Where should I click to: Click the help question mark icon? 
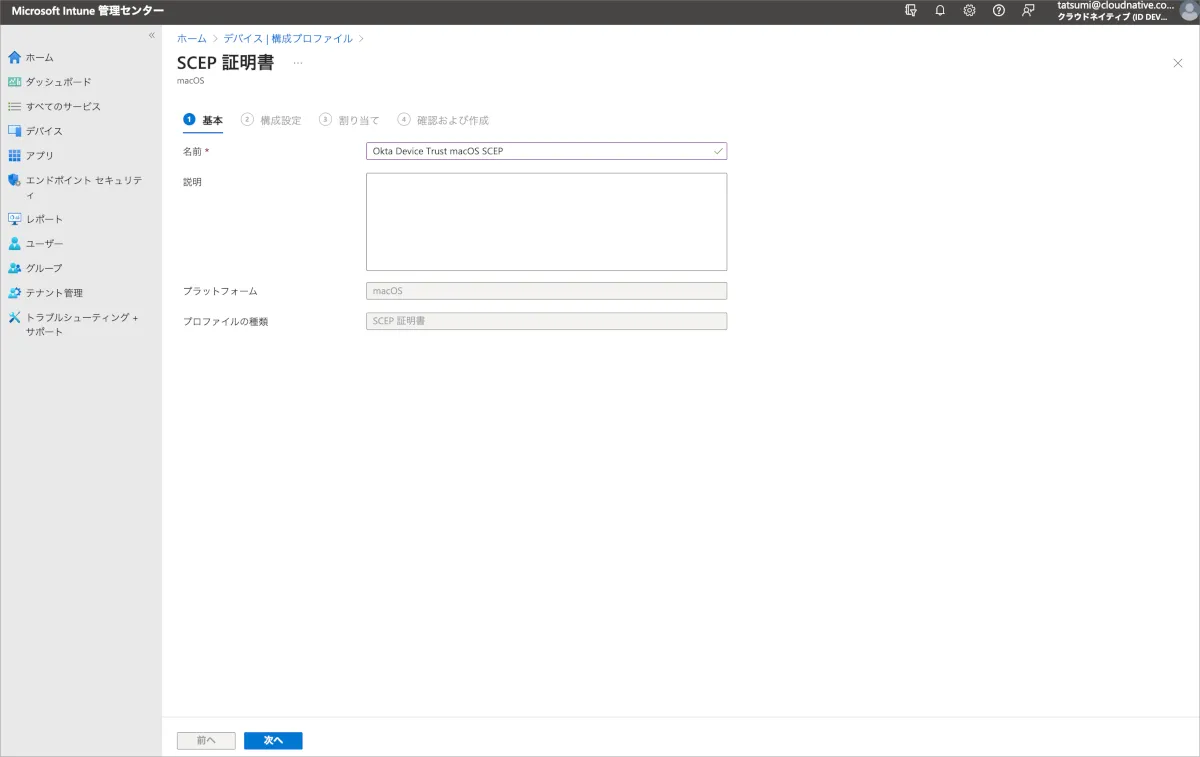(x=998, y=10)
